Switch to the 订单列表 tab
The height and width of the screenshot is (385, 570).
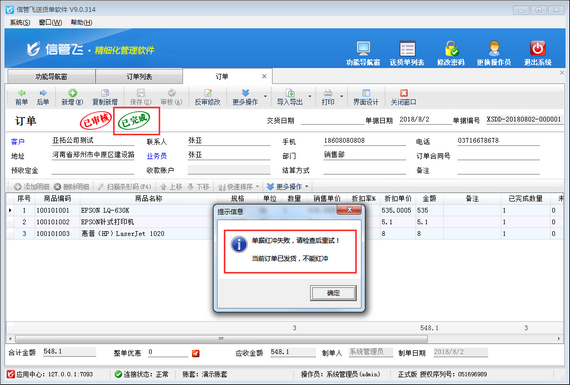click(139, 77)
